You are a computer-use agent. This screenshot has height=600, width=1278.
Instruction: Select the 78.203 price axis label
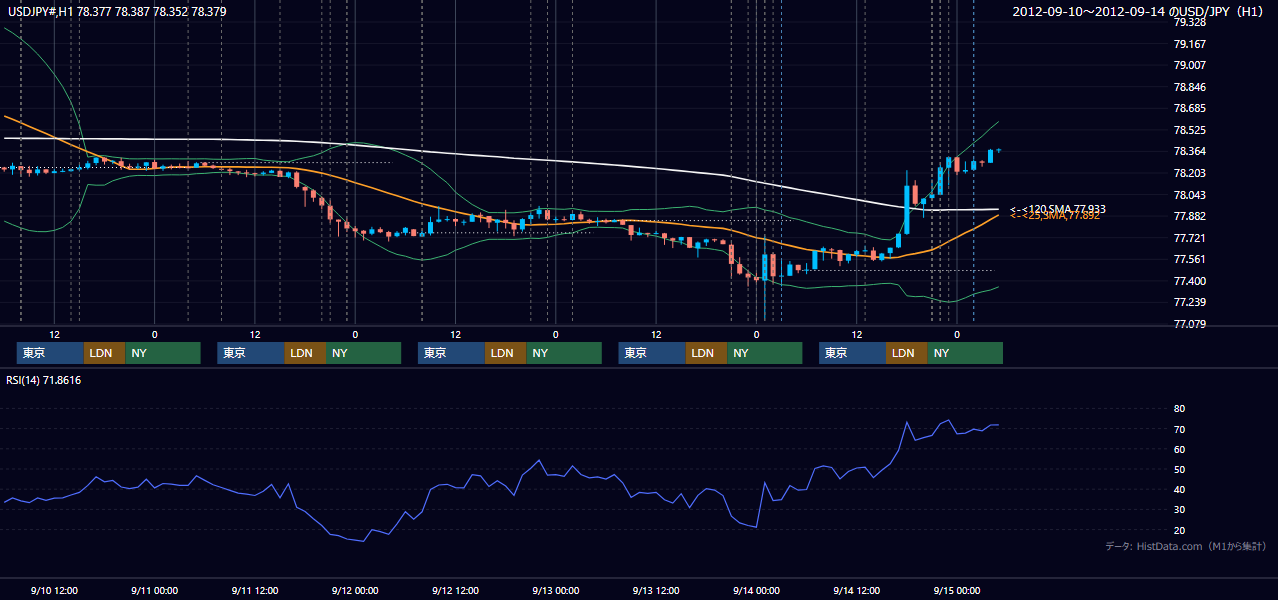click(1189, 173)
